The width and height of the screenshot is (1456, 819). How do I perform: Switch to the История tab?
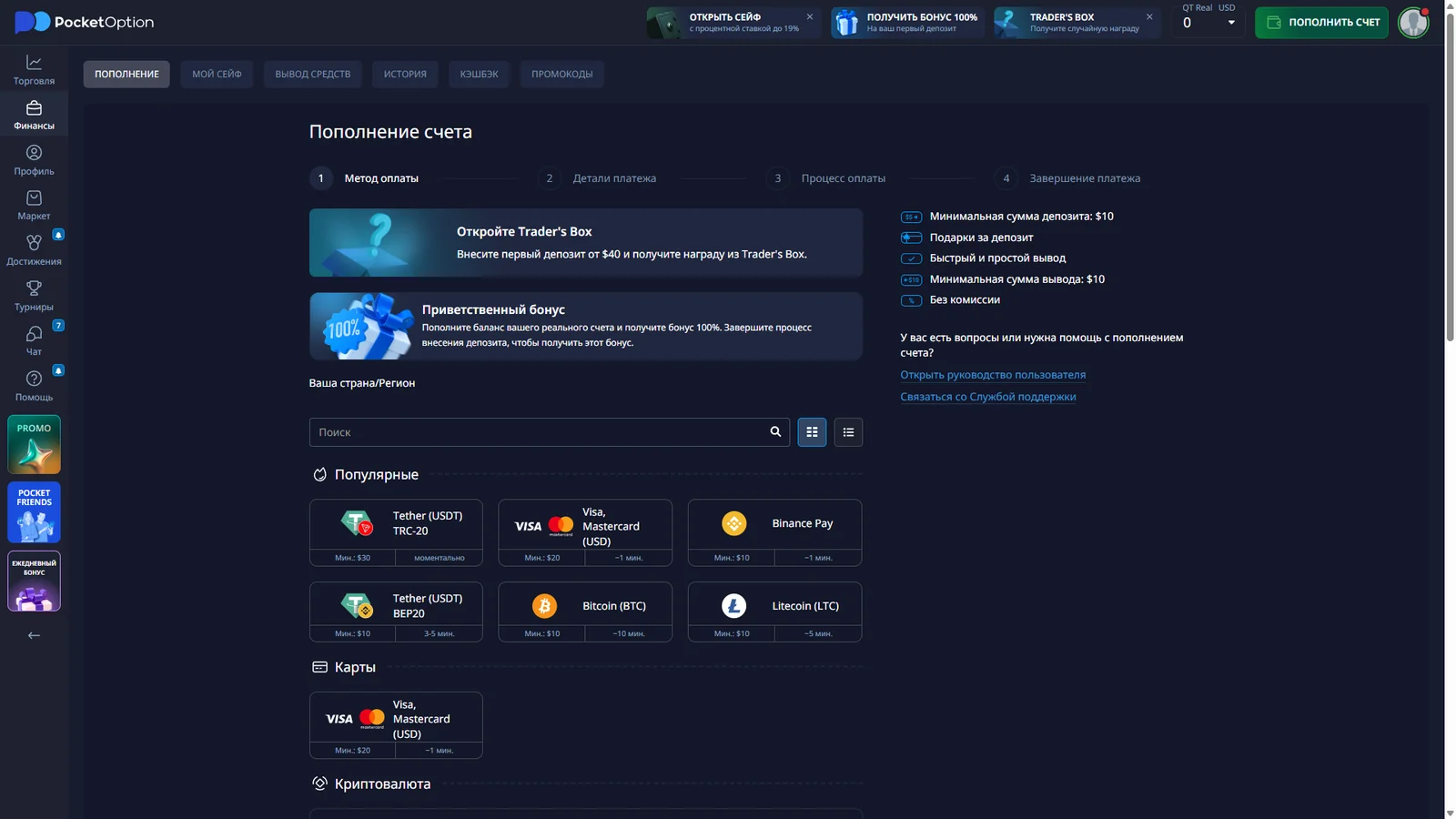[x=405, y=74]
